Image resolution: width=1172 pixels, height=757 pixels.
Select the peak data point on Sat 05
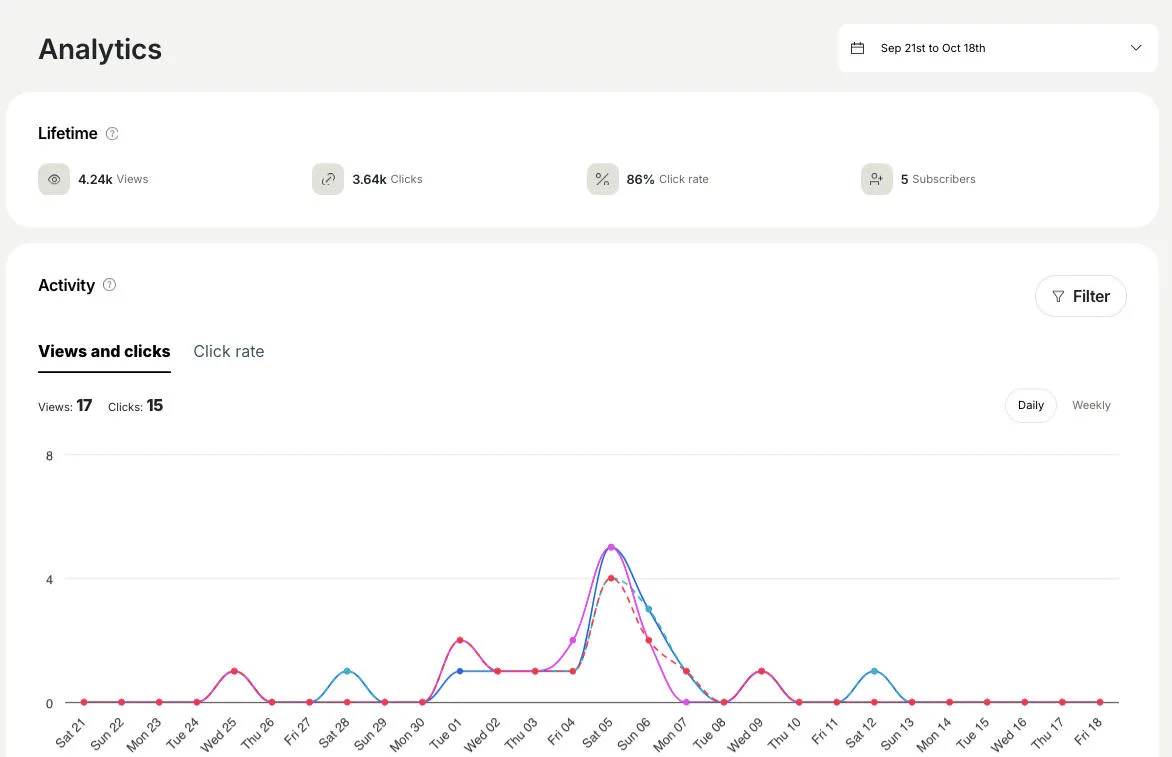coord(611,547)
